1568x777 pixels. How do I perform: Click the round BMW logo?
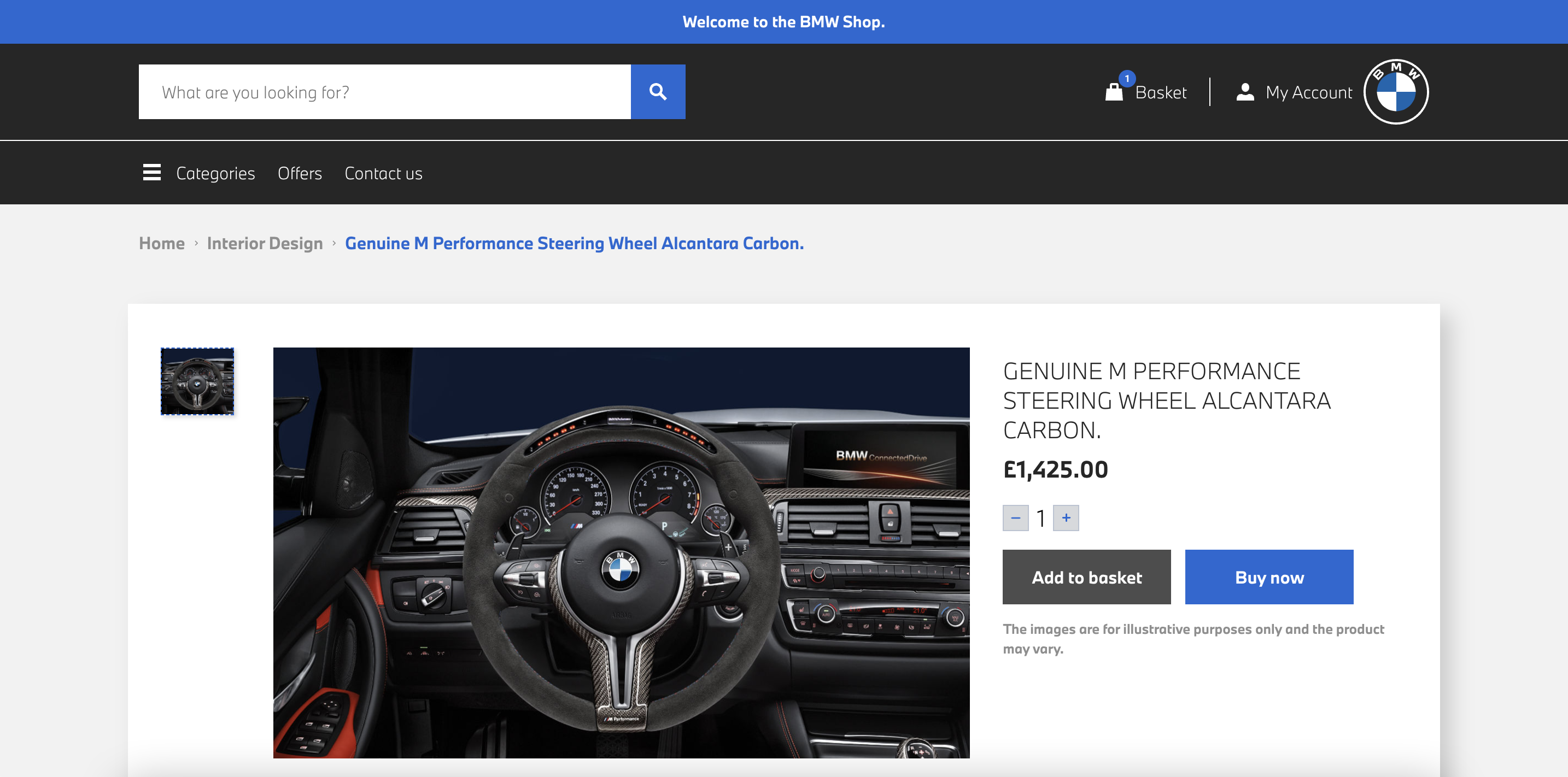(1395, 92)
